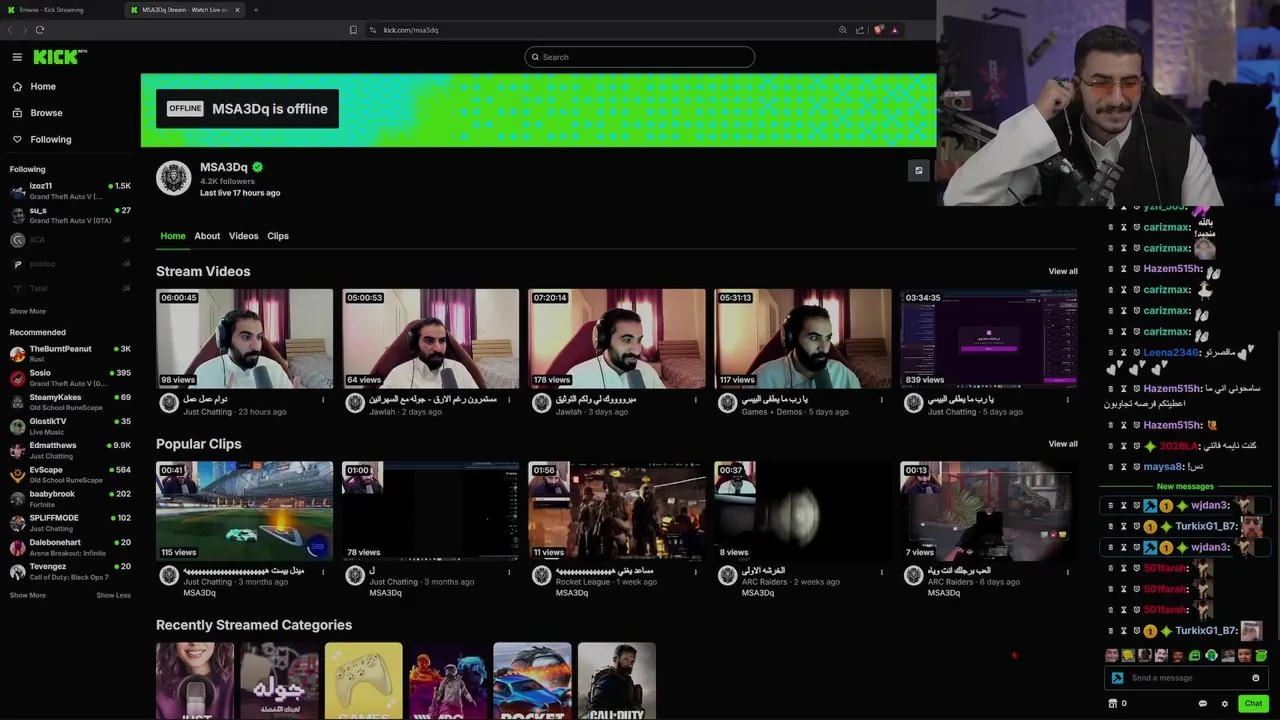
Task: Click the Leena2346 username in chat
Action: pyautogui.click(x=1171, y=352)
